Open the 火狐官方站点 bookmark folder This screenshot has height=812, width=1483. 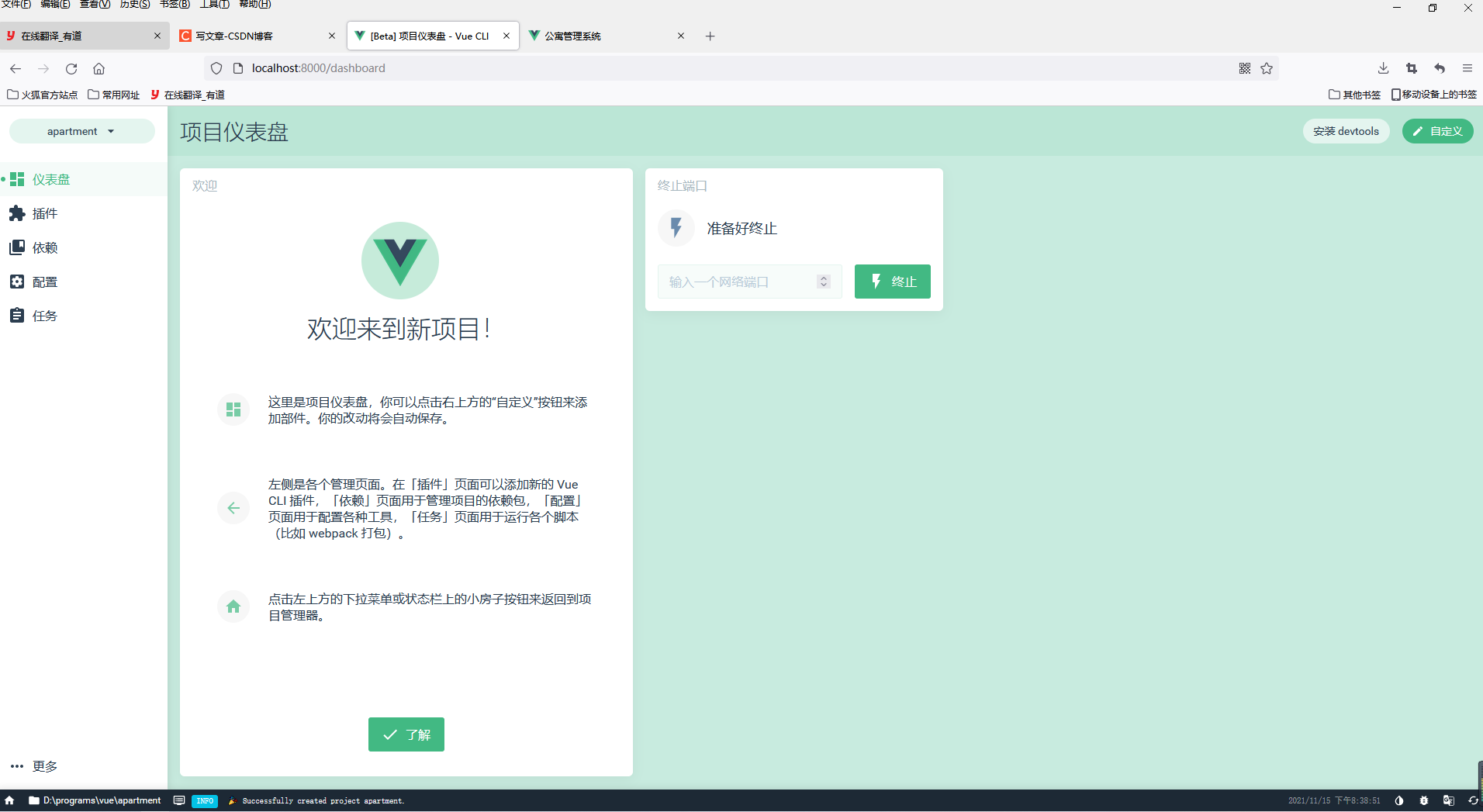coord(43,95)
